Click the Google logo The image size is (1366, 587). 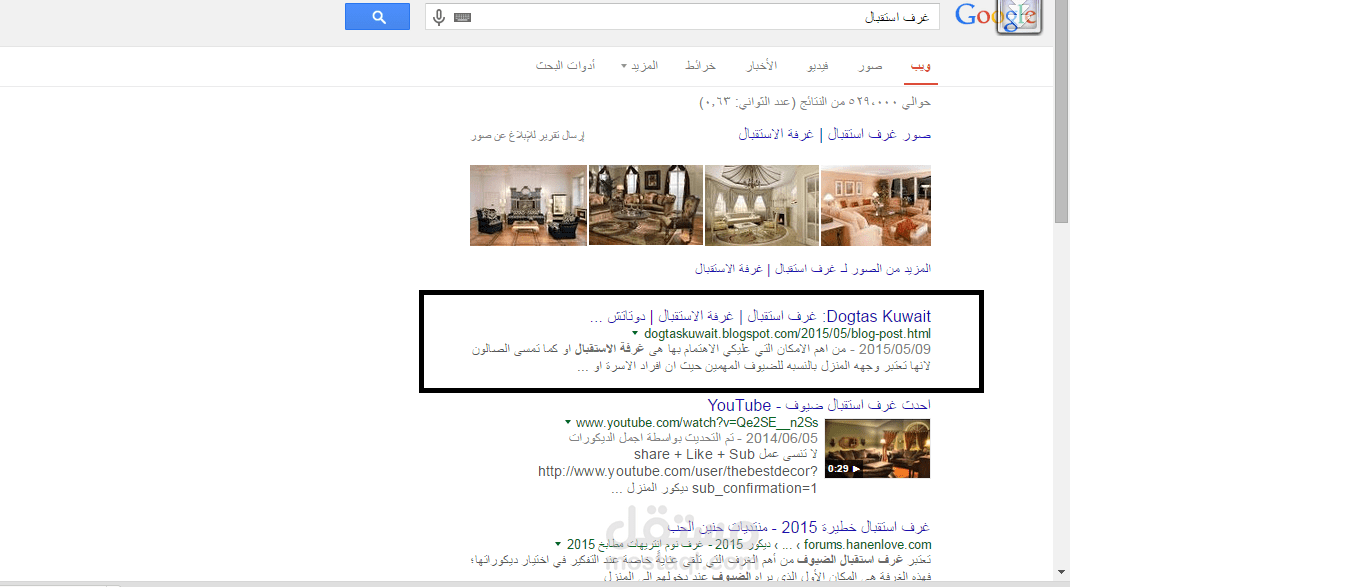(997, 17)
